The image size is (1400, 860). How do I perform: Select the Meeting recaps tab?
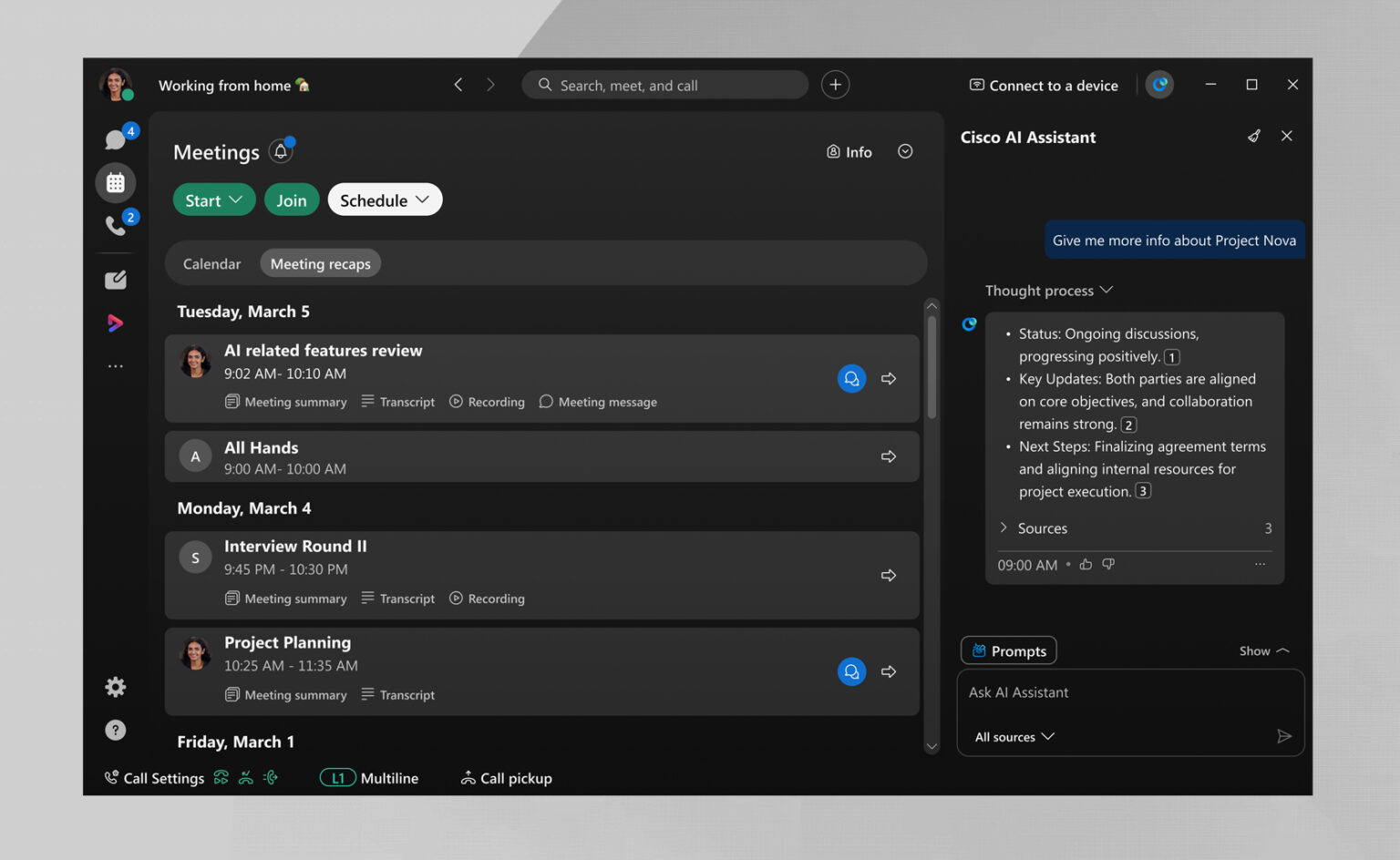(x=320, y=262)
